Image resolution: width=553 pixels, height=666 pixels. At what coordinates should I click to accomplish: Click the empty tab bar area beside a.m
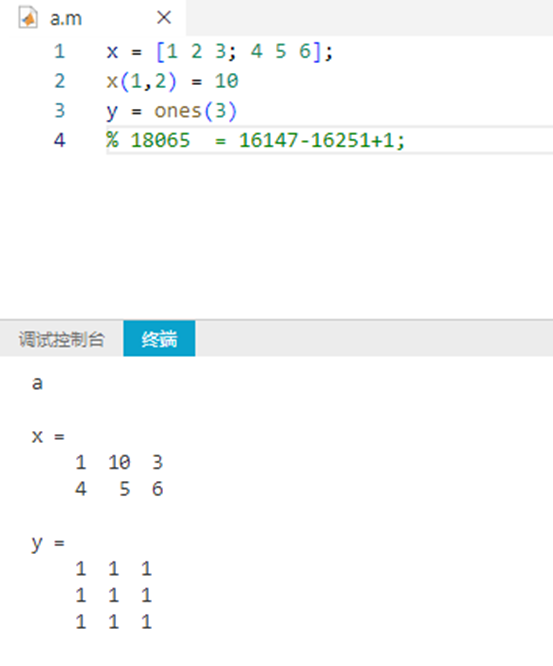coord(370,18)
